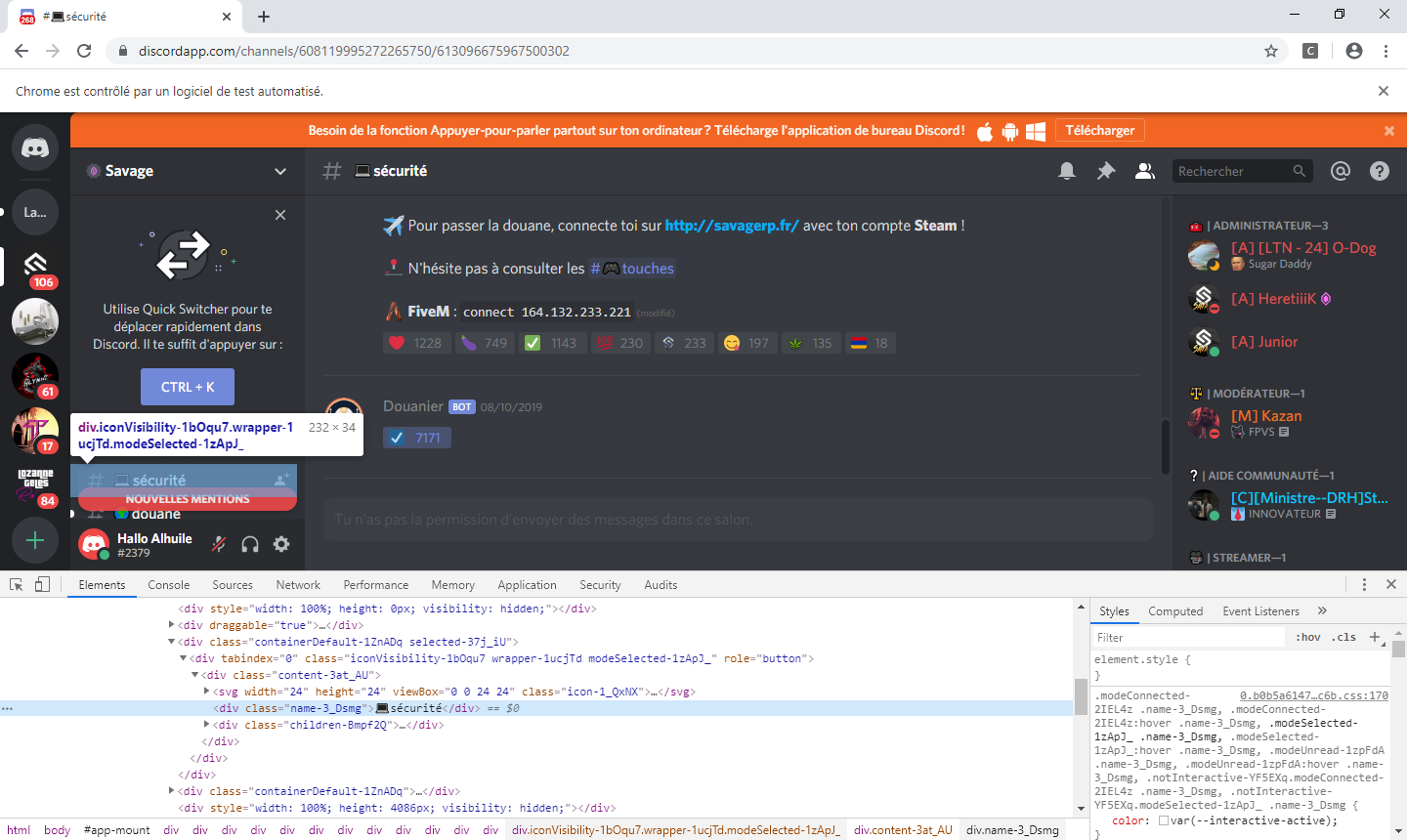Toggle .cls element classes panel
Viewport: 1407px width, 840px height.
point(1345,637)
